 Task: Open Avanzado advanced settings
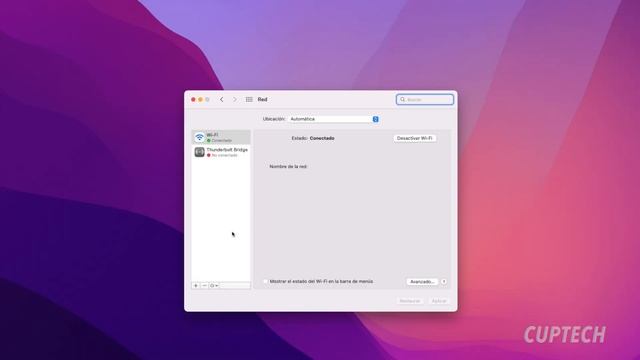[x=422, y=282]
